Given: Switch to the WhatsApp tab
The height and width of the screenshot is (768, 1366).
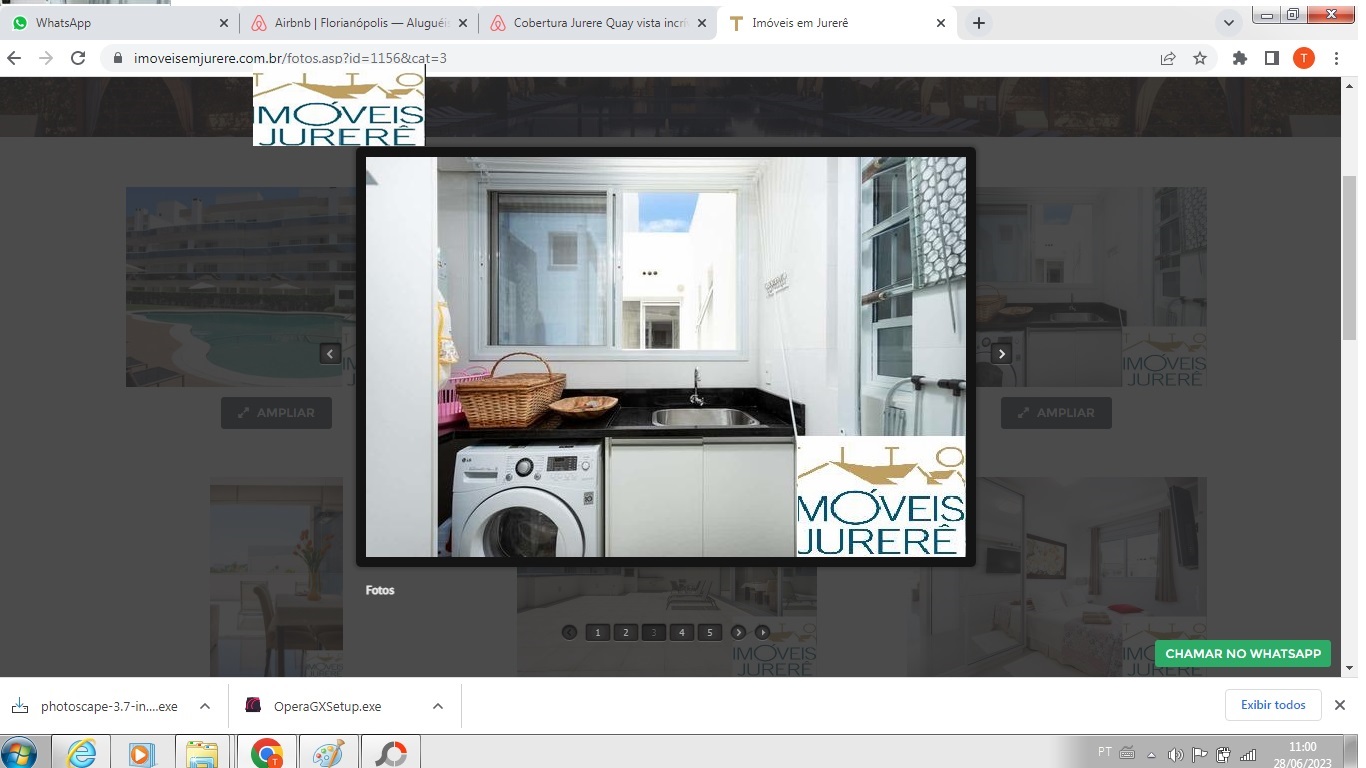Looking at the screenshot, I should point(120,23).
